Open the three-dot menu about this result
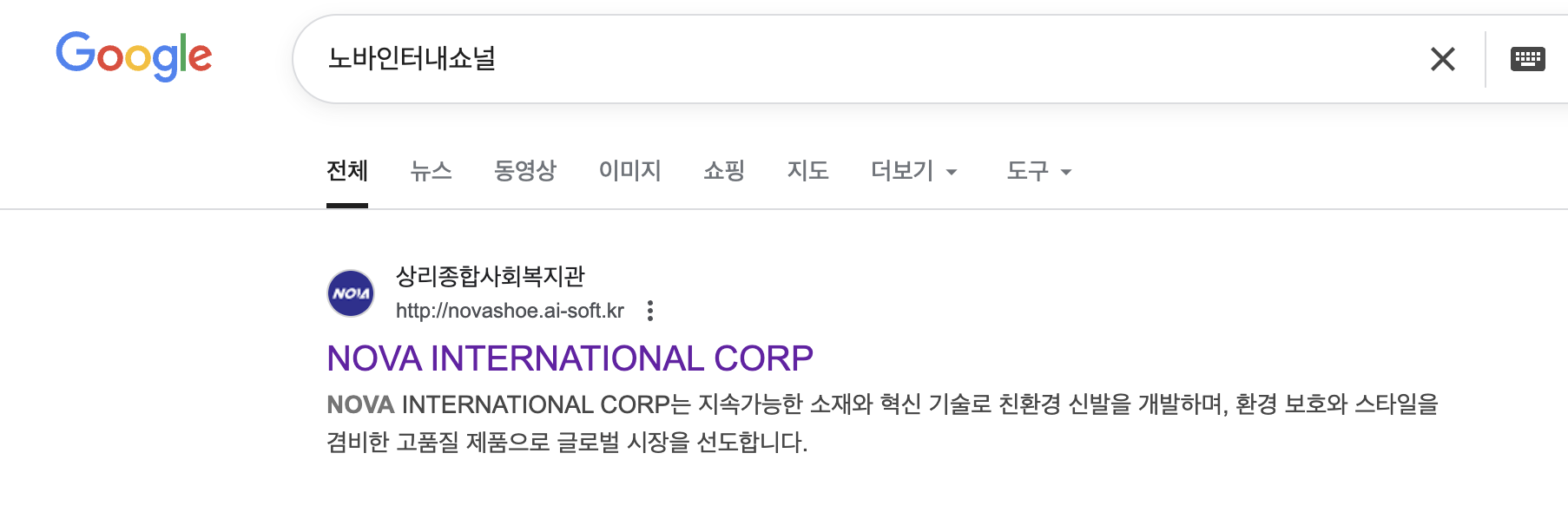This screenshot has width=1568, height=519. (650, 311)
